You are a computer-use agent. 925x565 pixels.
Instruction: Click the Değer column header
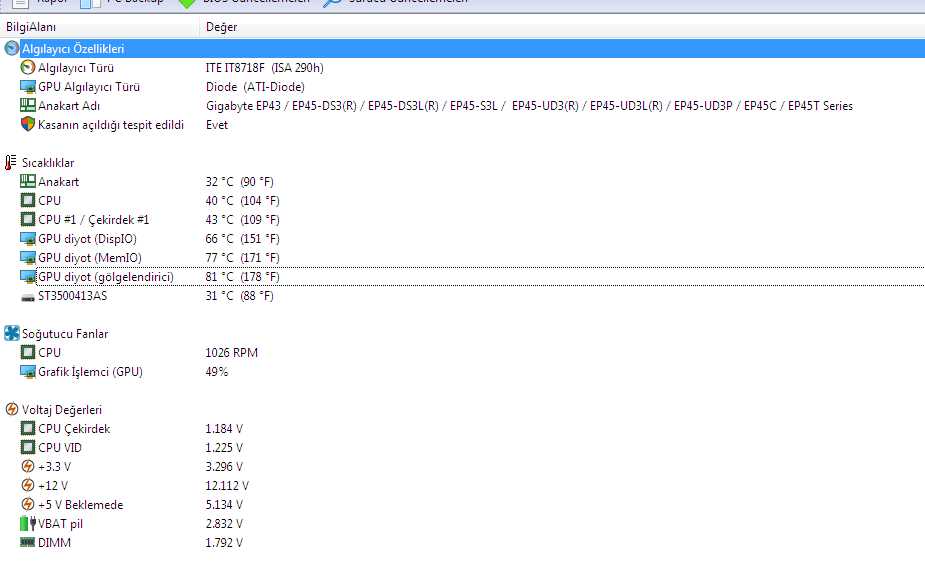tap(221, 27)
